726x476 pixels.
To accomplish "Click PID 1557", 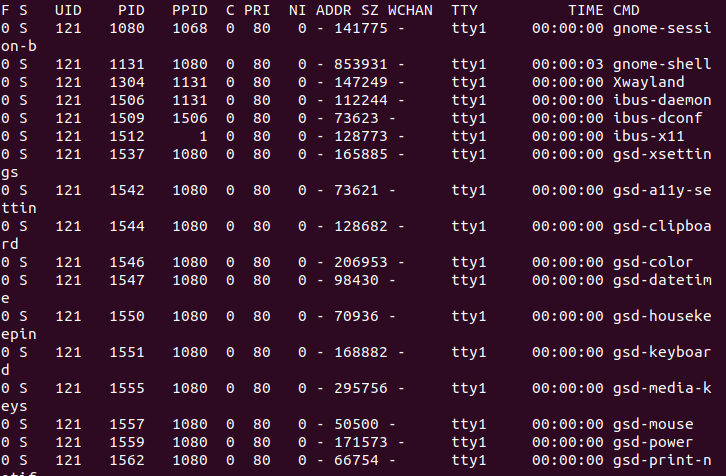I will [127, 424].
